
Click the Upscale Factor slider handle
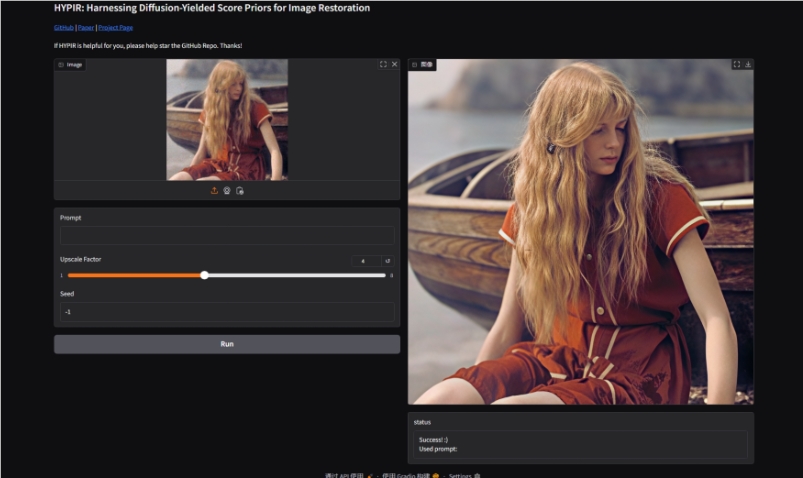point(204,275)
